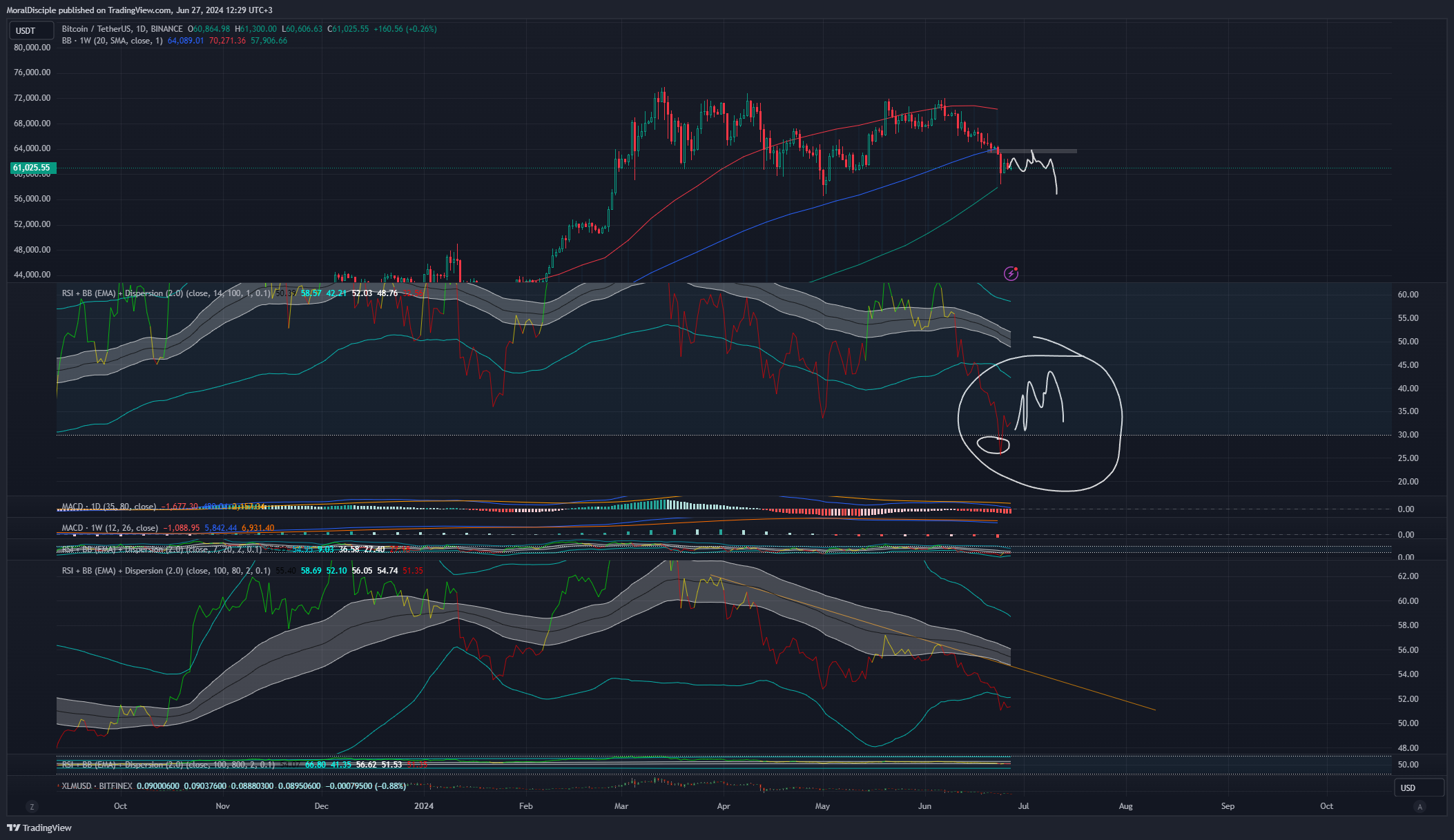
Task: Select the RSI legend with close, 100, 800 settings
Action: coord(168,765)
